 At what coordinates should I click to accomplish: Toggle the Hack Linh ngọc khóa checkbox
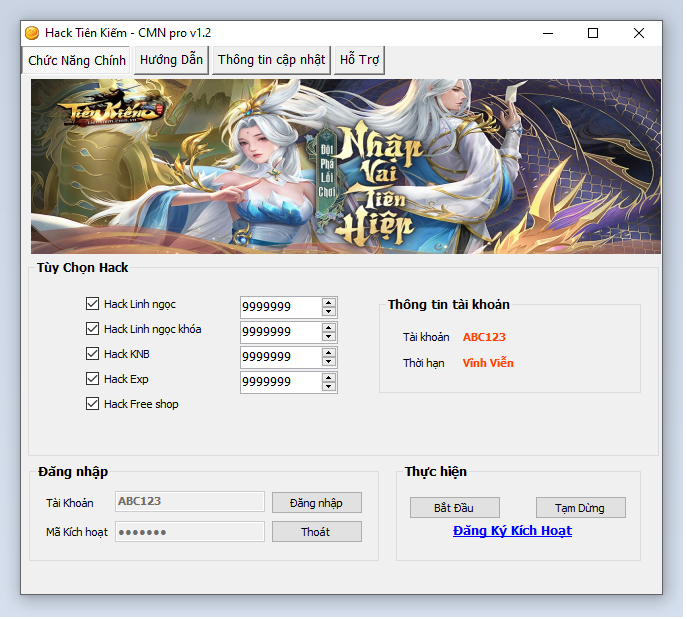point(93,329)
